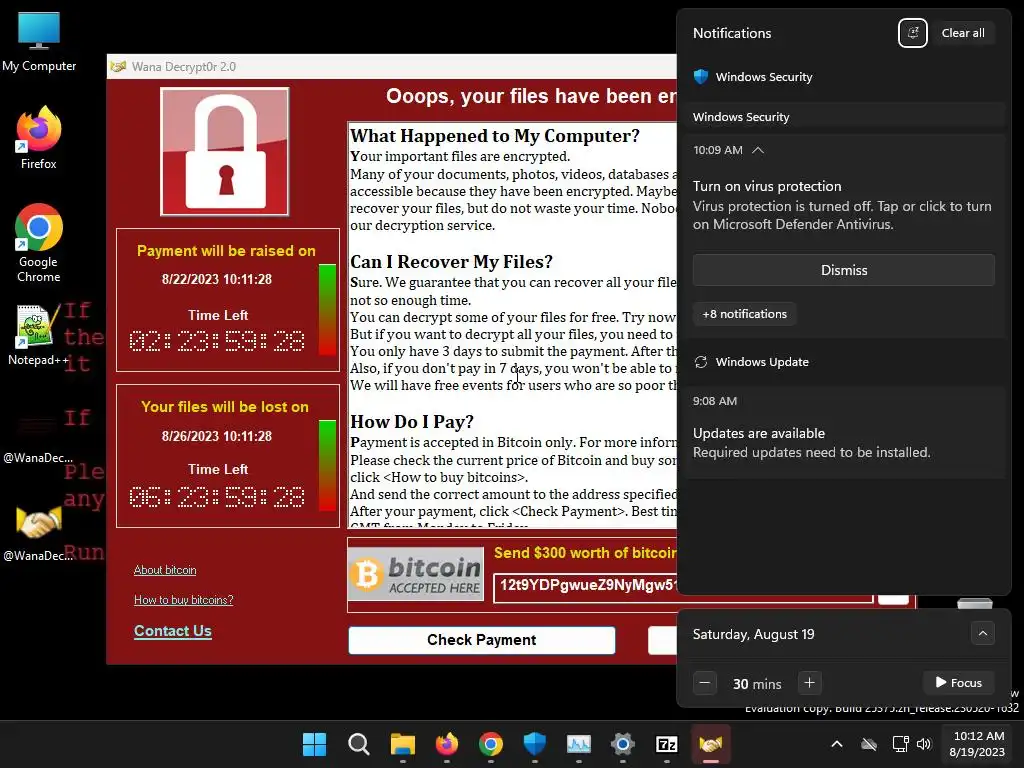Clear all notifications

tap(963, 33)
